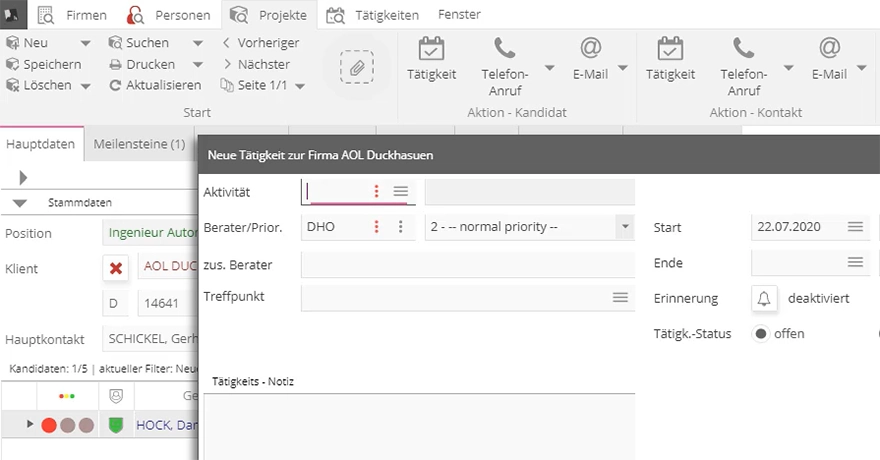Image resolution: width=880 pixels, height=460 pixels.
Task: Click the Erinnerung bell icon
Action: [764, 298]
